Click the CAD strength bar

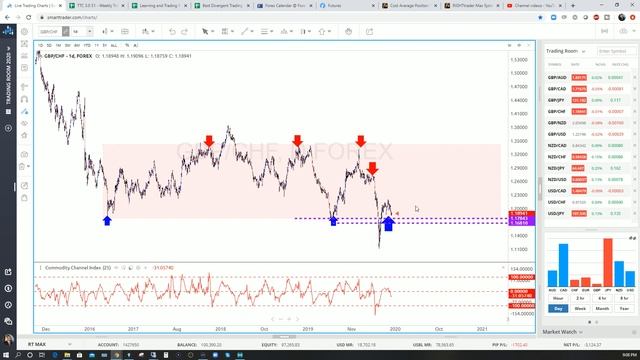point(563,265)
